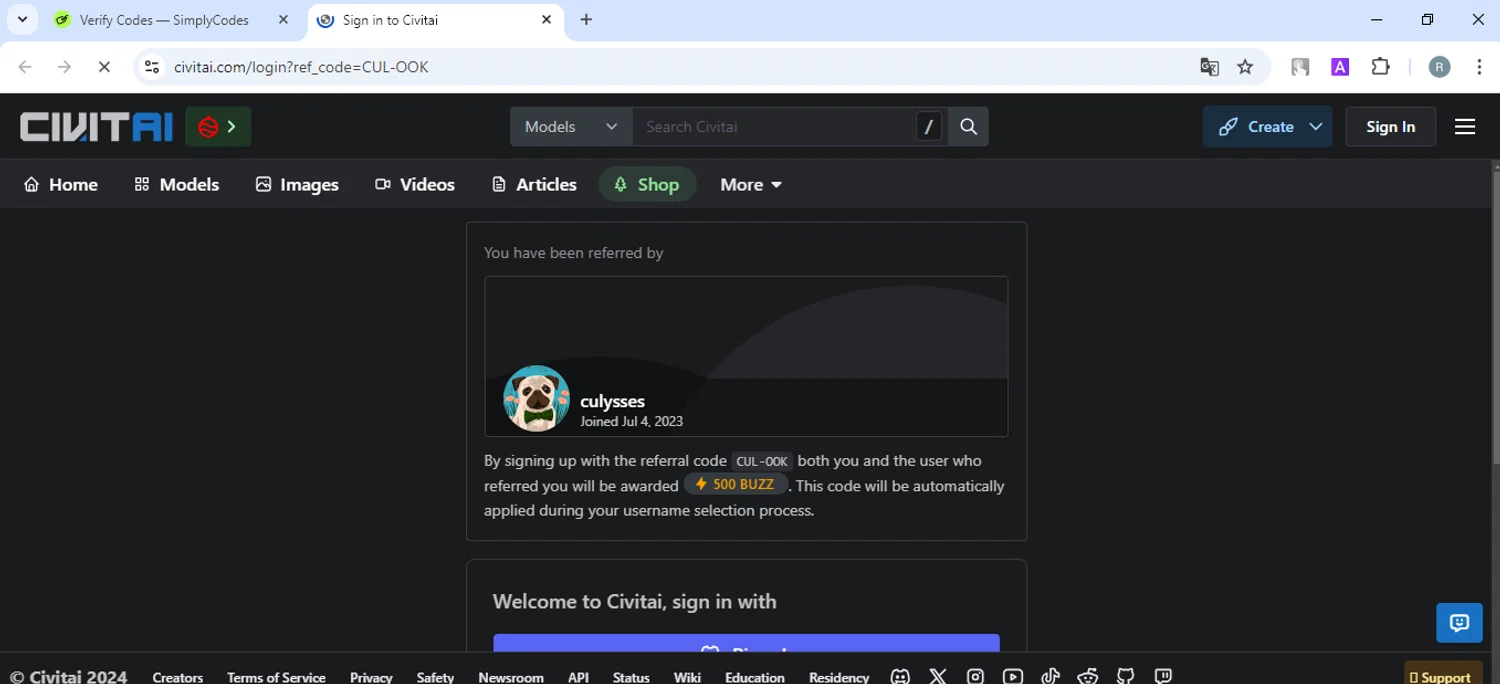The image size is (1500, 684).
Task: Expand the More navigation menu
Action: coord(751,185)
